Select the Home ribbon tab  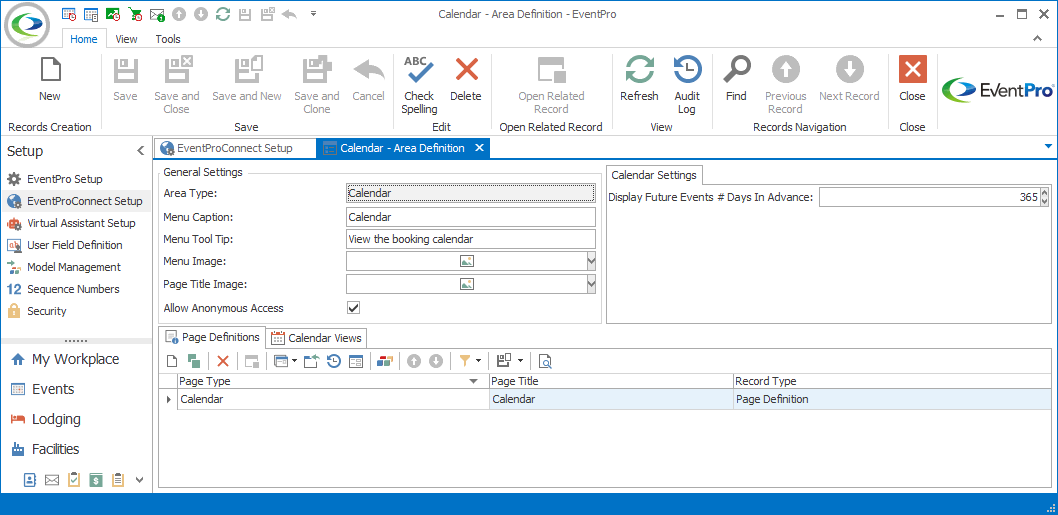pyautogui.click(x=84, y=39)
